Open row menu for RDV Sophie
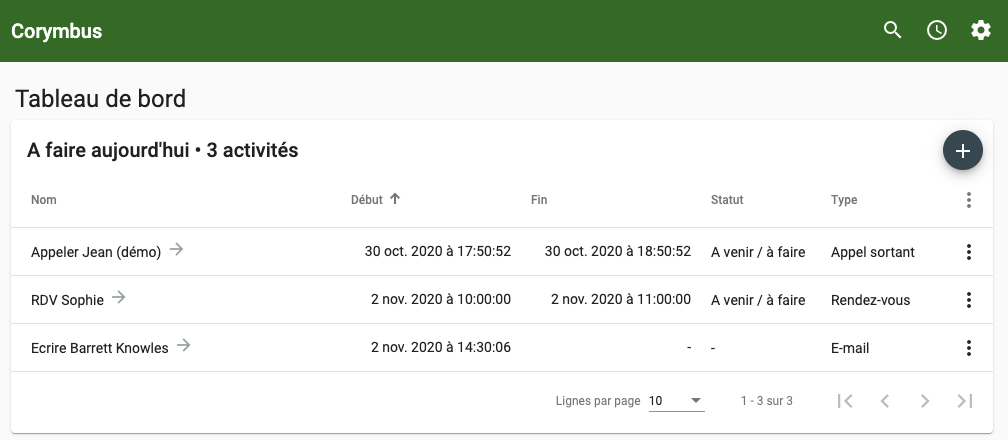Image resolution: width=1008 pixels, height=440 pixels. (968, 300)
